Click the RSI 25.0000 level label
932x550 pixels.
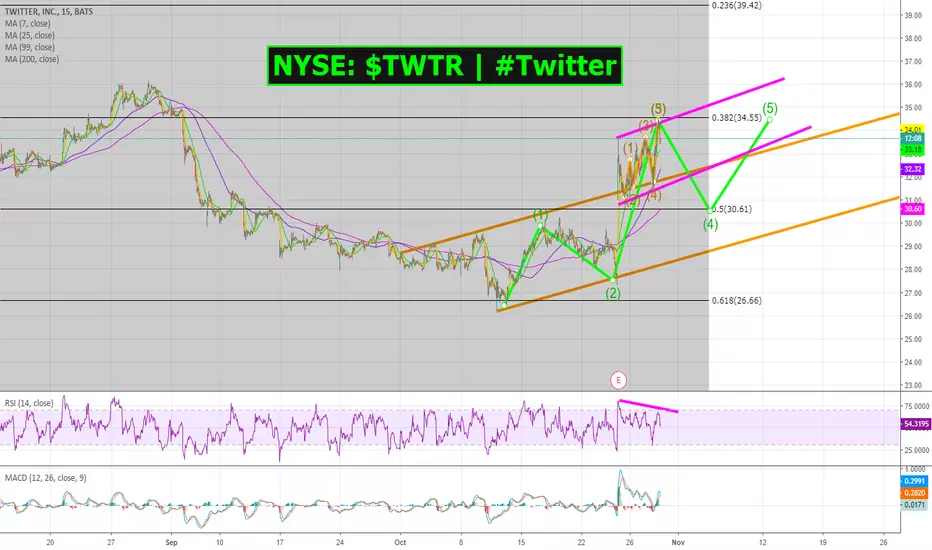(916, 451)
